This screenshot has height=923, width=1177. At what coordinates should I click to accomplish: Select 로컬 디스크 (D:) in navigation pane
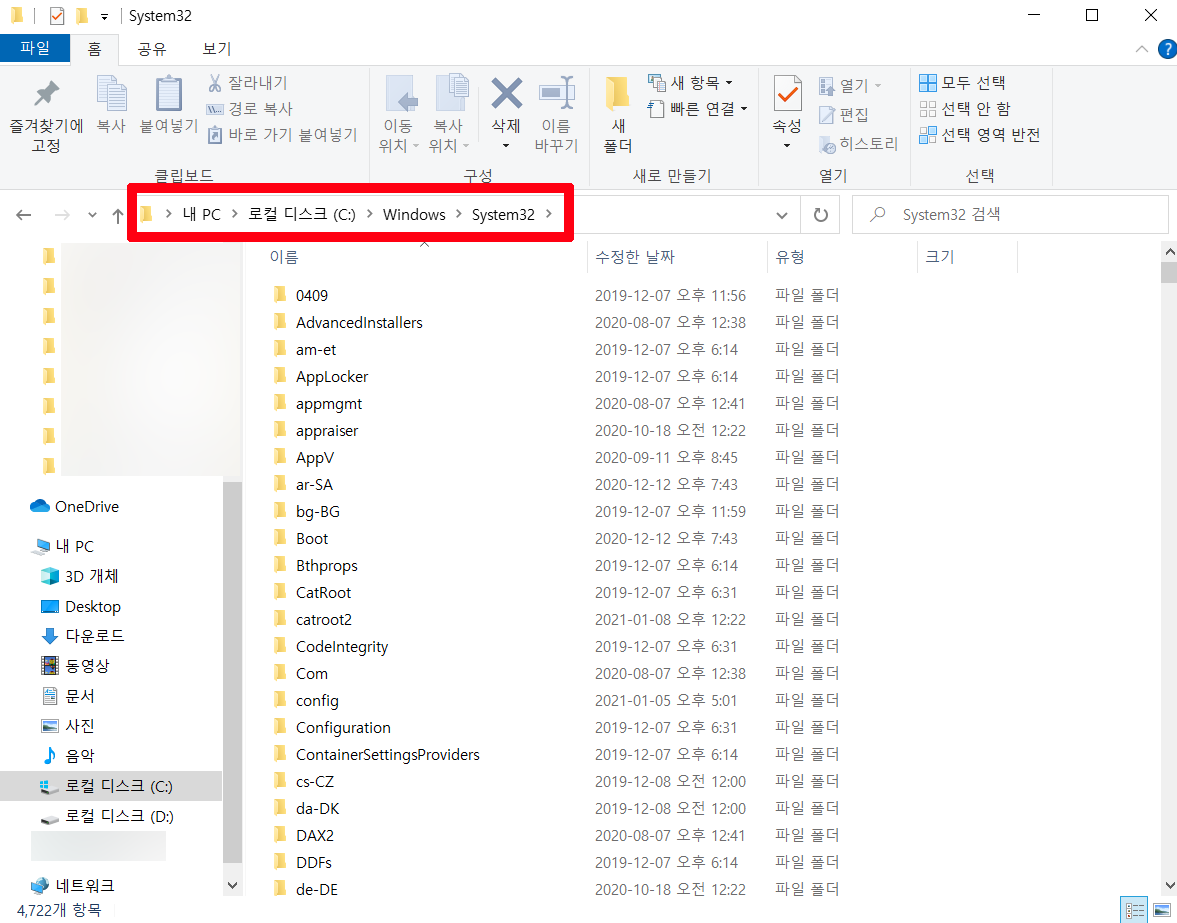tap(107, 816)
